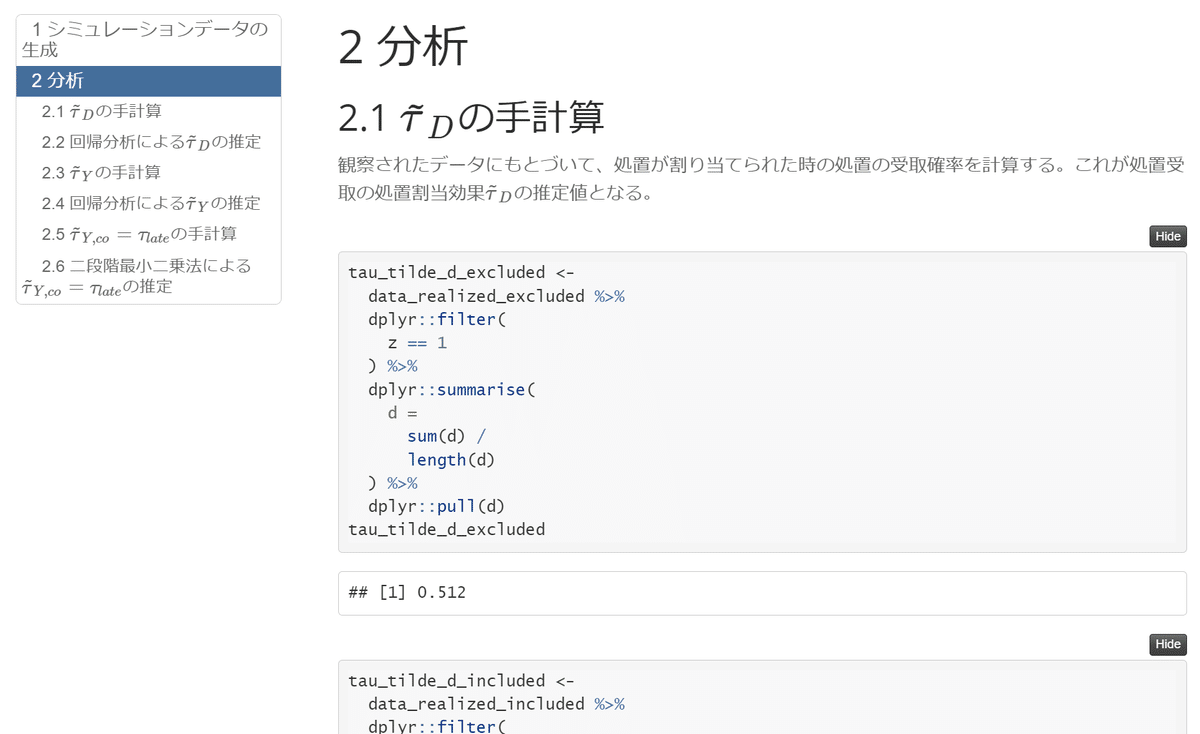
Task: Click the 2.1 の手計算 section heading
Action: pos(471,119)
